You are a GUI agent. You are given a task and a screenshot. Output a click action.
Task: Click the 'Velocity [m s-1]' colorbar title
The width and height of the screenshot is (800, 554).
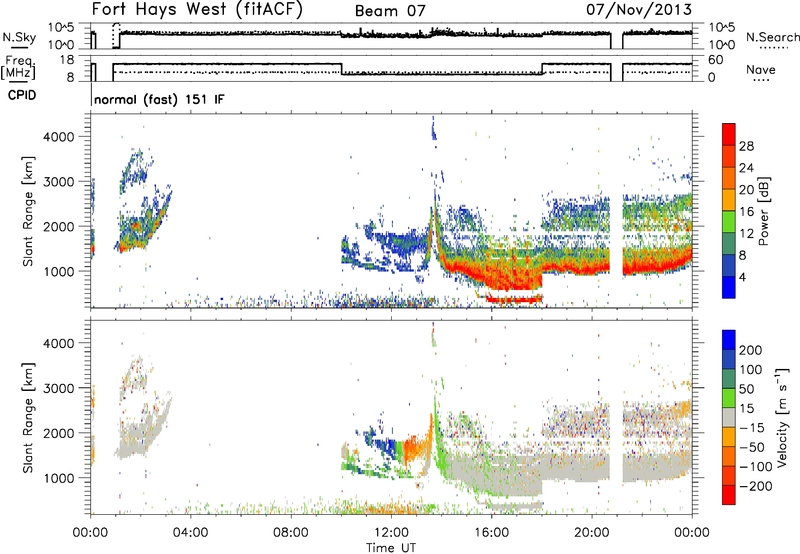[782, 417]
